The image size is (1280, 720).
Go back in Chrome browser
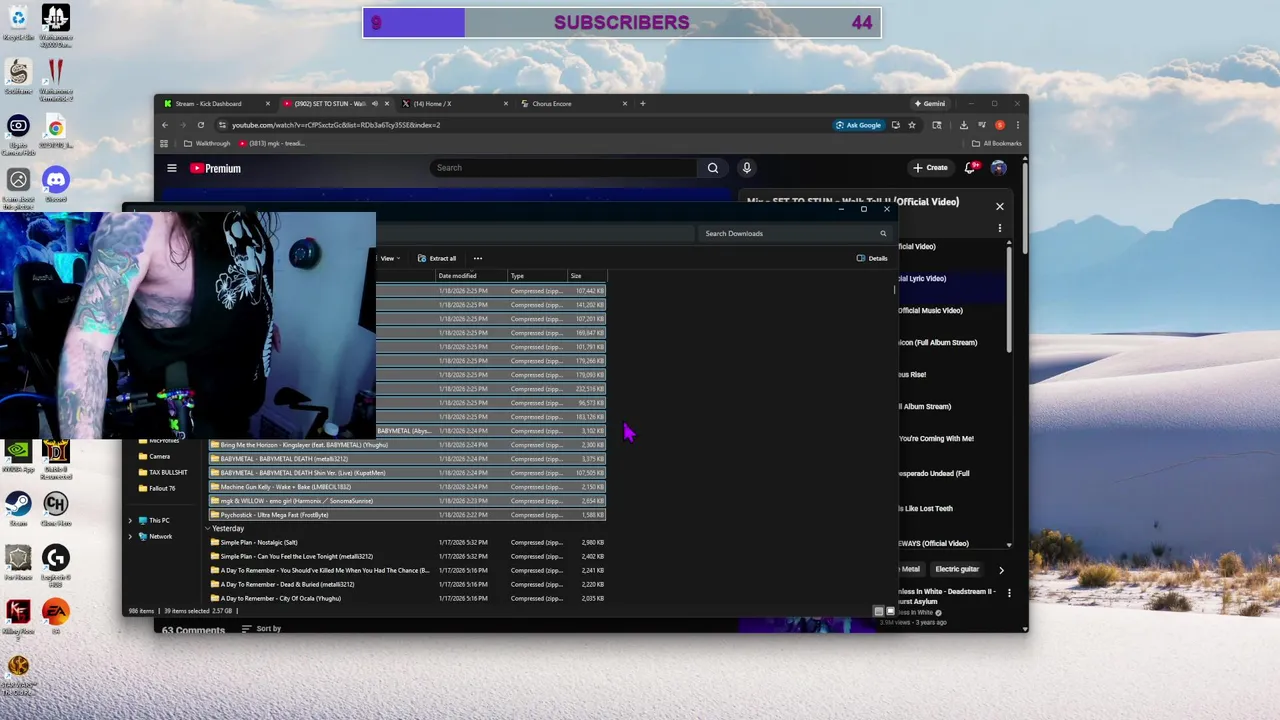click(x=165, y=125)
